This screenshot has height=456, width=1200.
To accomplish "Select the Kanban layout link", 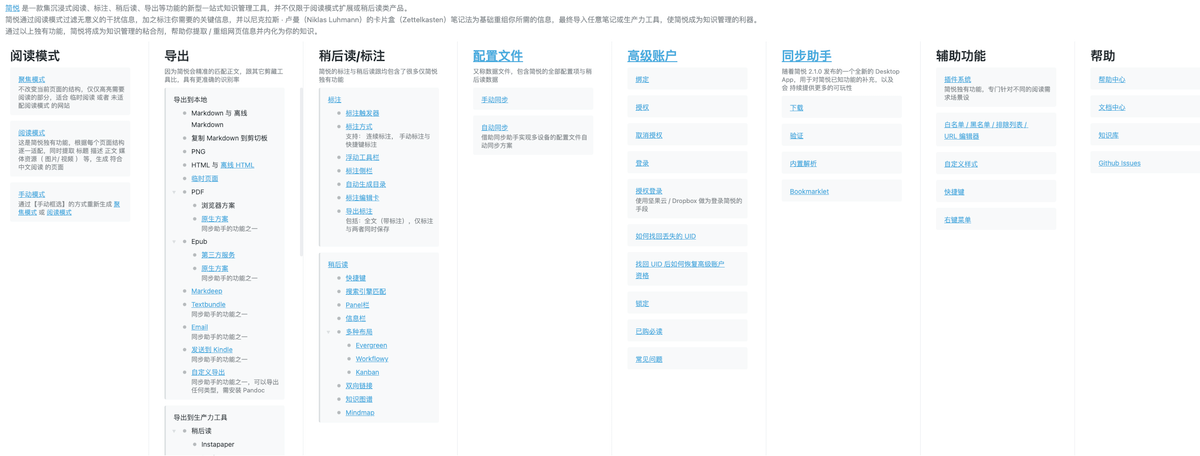I will click(x=367, y=372).
